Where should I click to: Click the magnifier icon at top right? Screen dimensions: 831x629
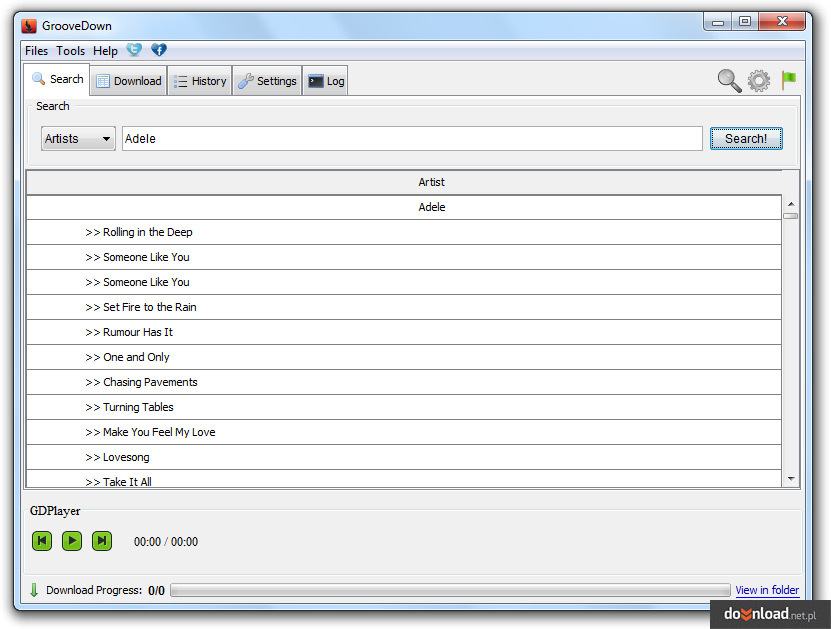(x=729, y=81)
